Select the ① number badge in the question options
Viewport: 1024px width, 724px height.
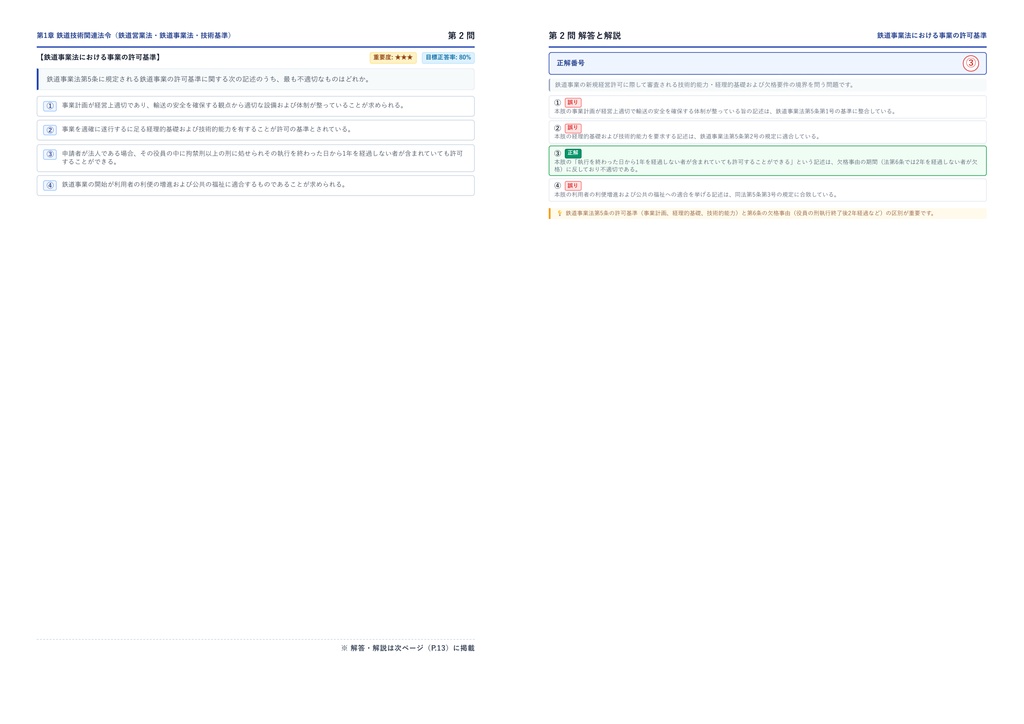tap(50, 106)
